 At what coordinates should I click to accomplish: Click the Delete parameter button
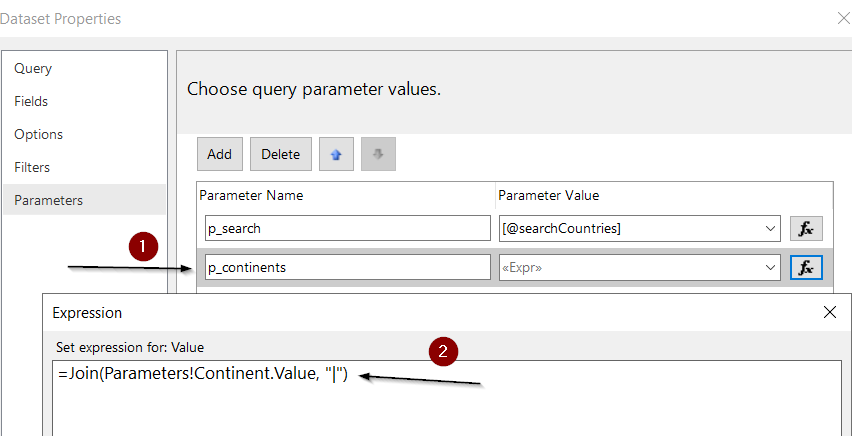coord(281,154)
